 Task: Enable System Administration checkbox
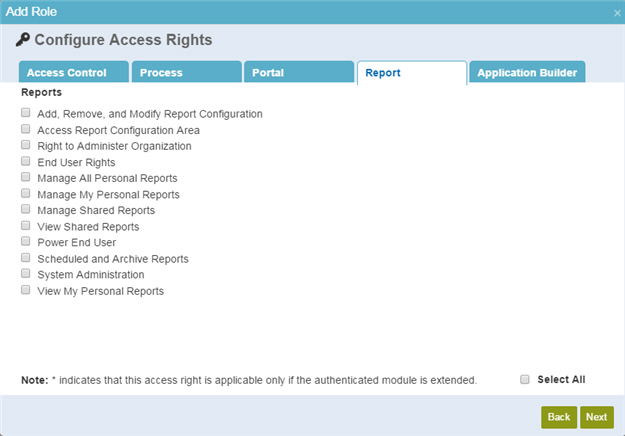click(x=26, y=273)
